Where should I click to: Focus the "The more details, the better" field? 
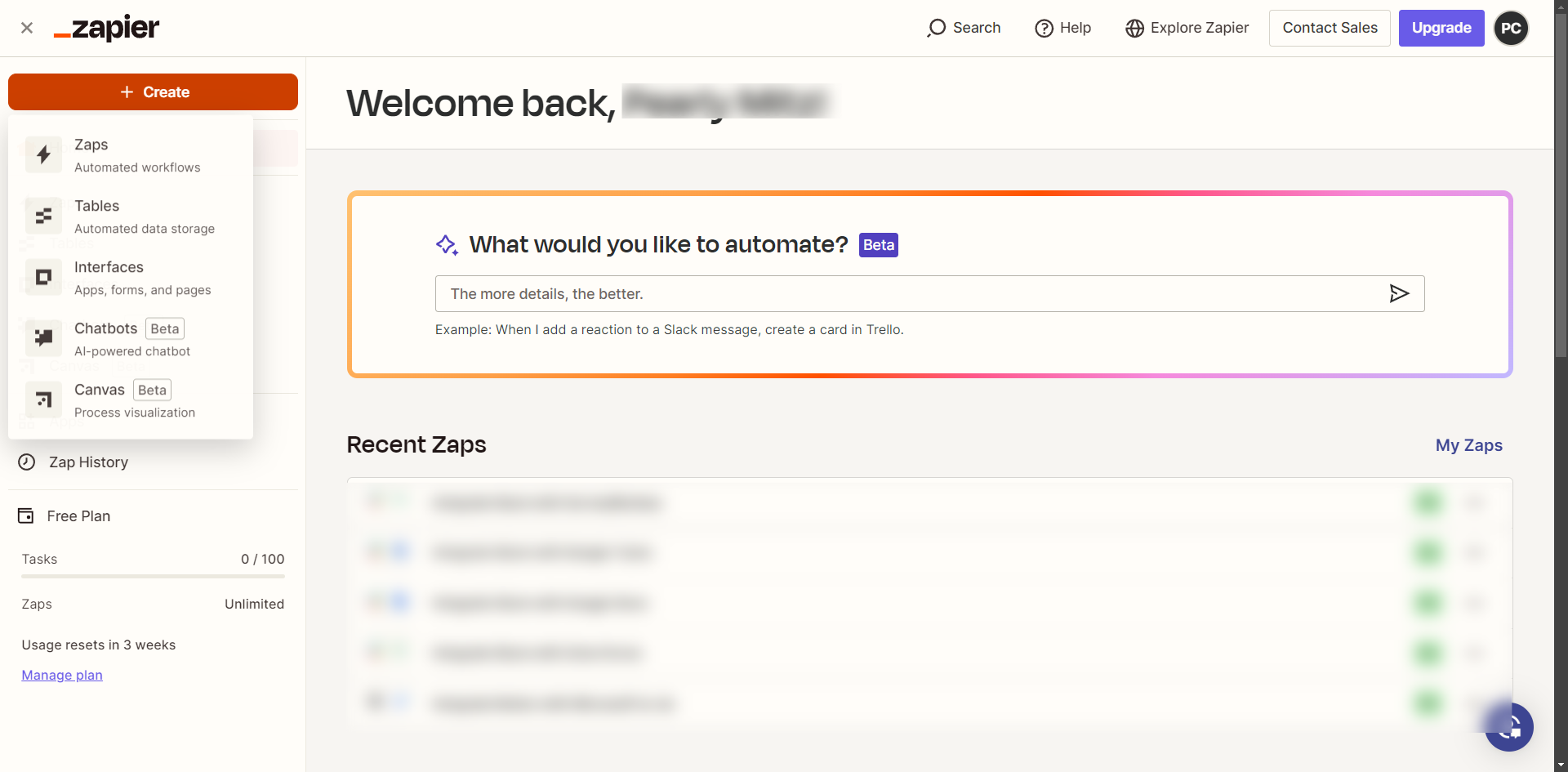[906, 293]
